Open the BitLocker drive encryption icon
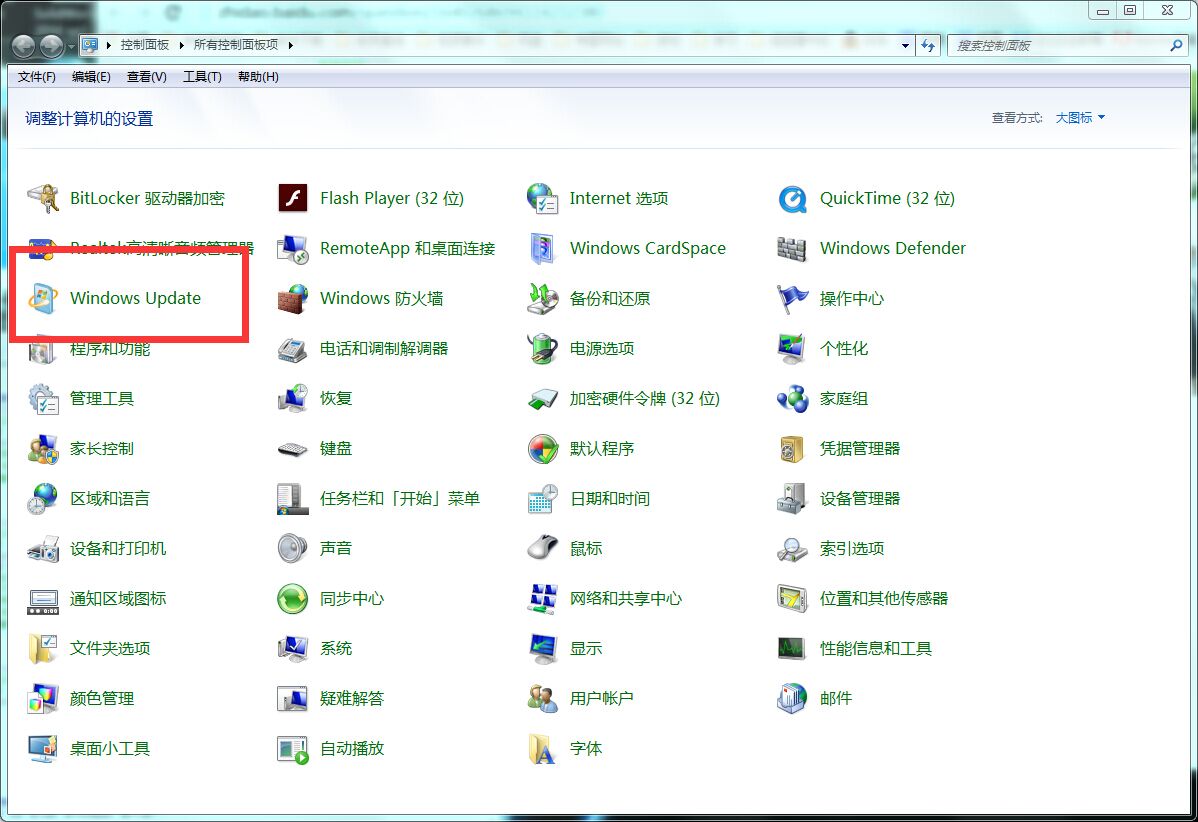Viewport: 1198px width, 822px height. point(43,199)
